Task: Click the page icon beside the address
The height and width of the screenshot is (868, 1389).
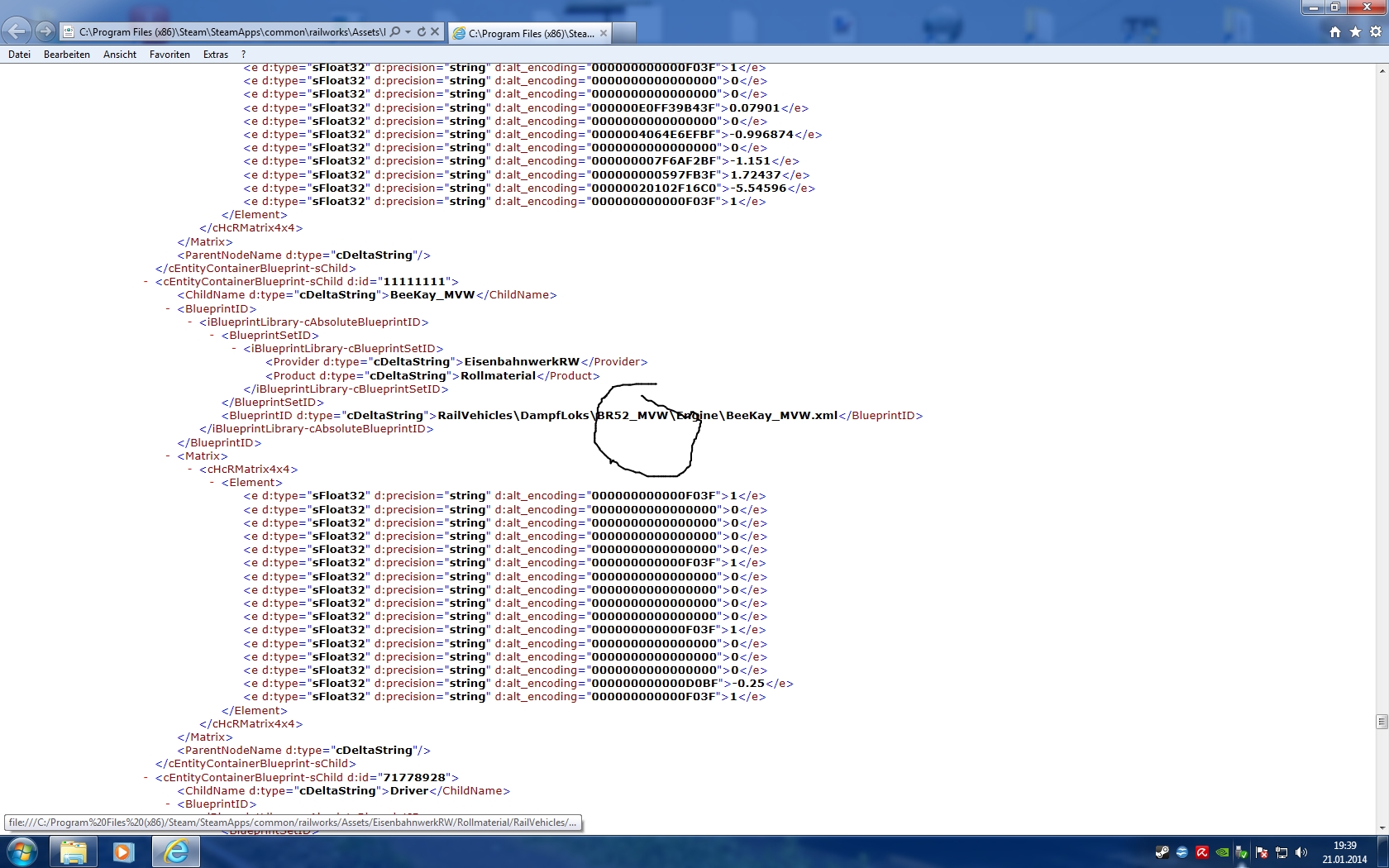Action: tap(69, 32)
